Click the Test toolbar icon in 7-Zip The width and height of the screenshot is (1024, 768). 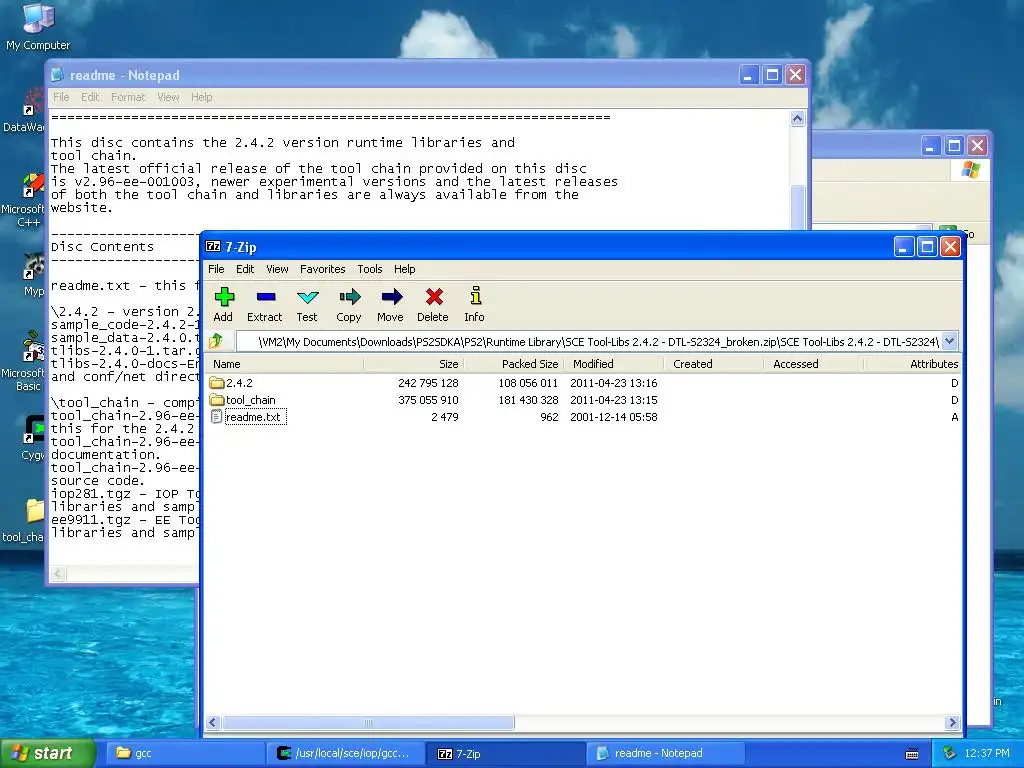[307, 304]
